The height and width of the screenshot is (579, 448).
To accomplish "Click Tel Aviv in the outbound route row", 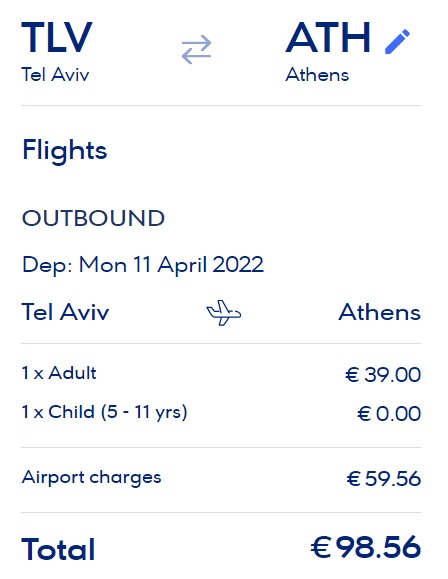I will click(x=65, y=312).
